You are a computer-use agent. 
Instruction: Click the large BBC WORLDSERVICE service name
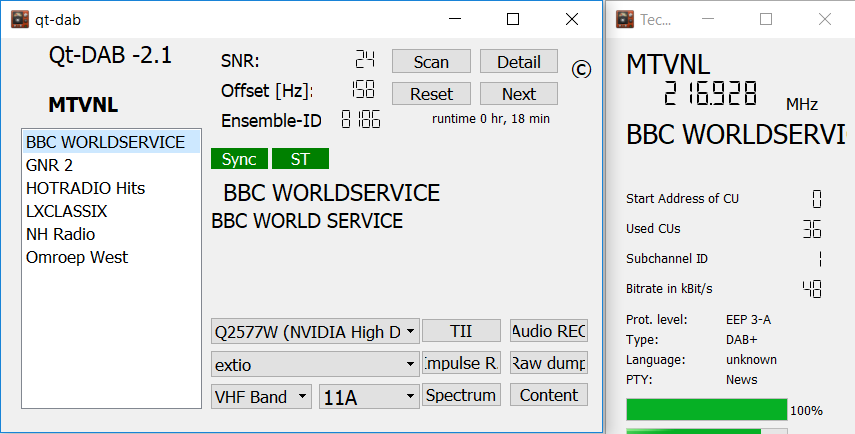coord(332,193)
